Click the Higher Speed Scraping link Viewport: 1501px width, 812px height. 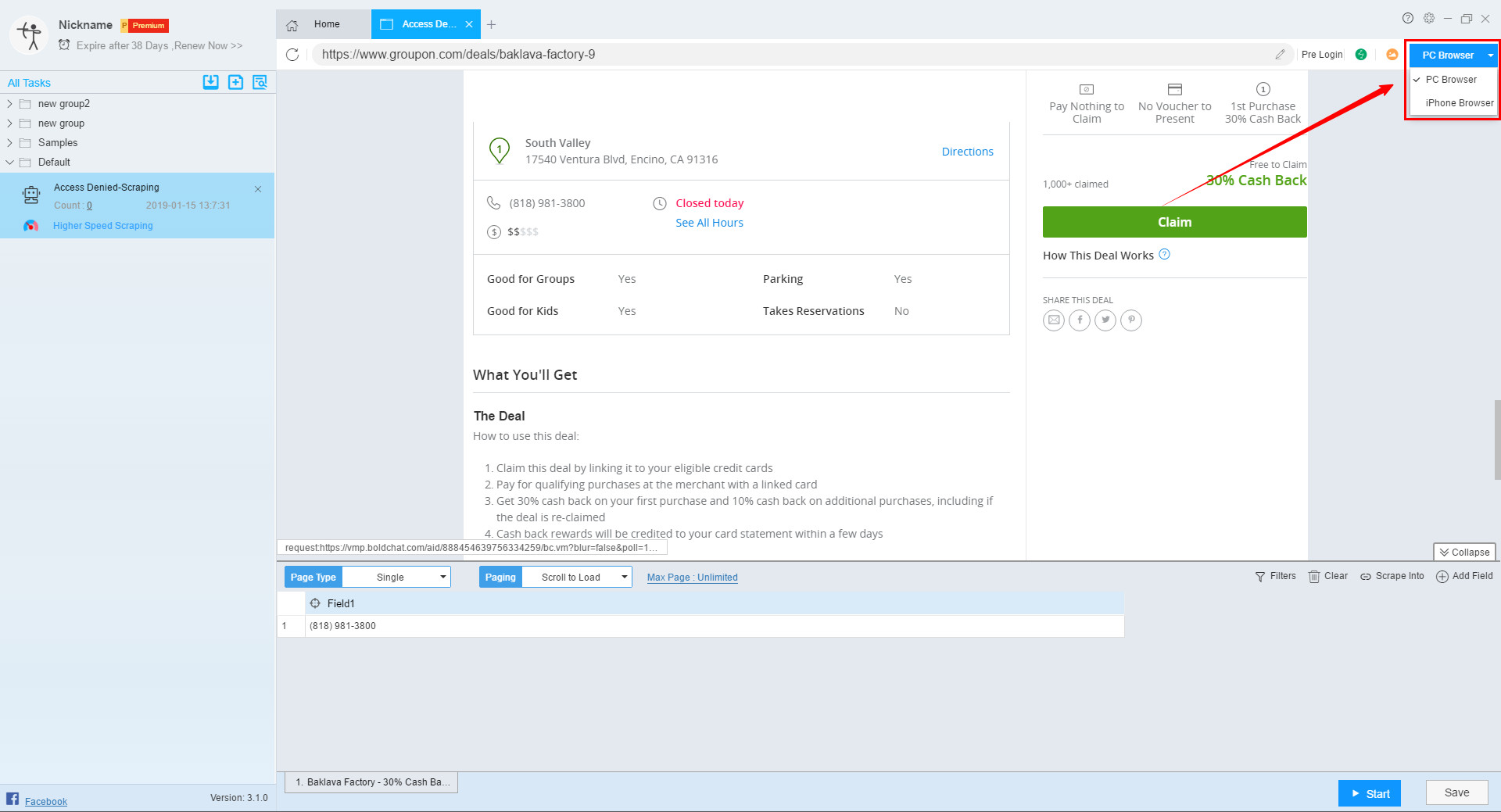tap(103, 226)
